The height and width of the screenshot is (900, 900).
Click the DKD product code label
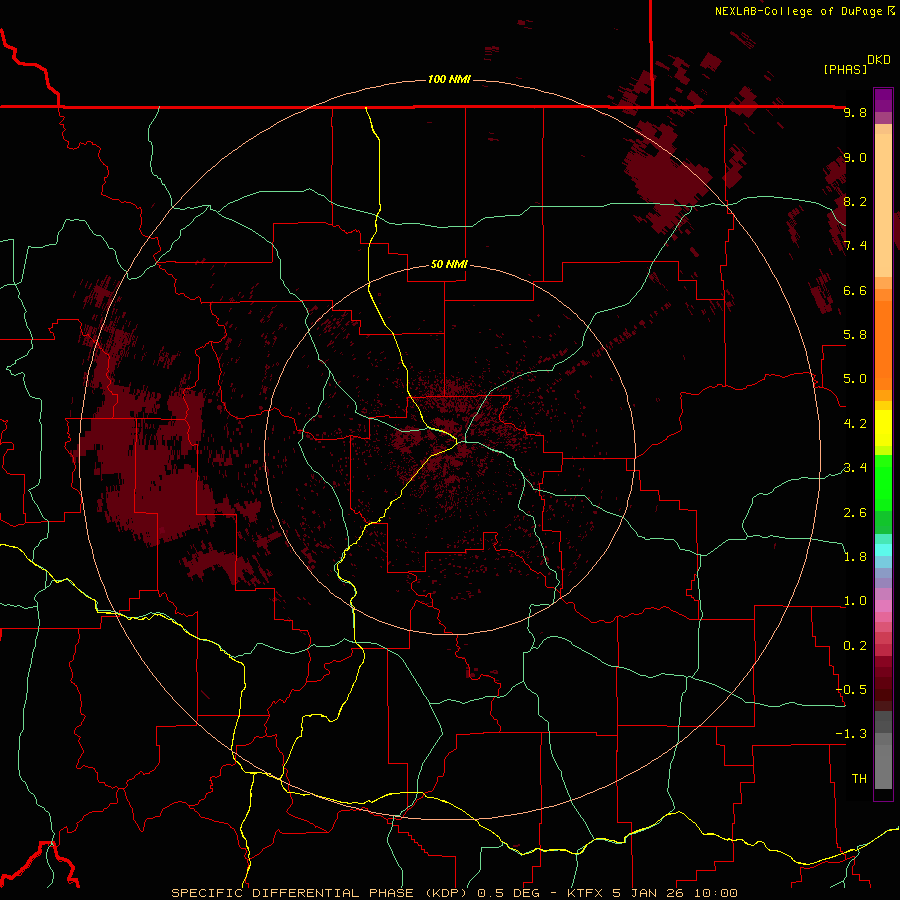pyautogui.click(x=879, y=59)
